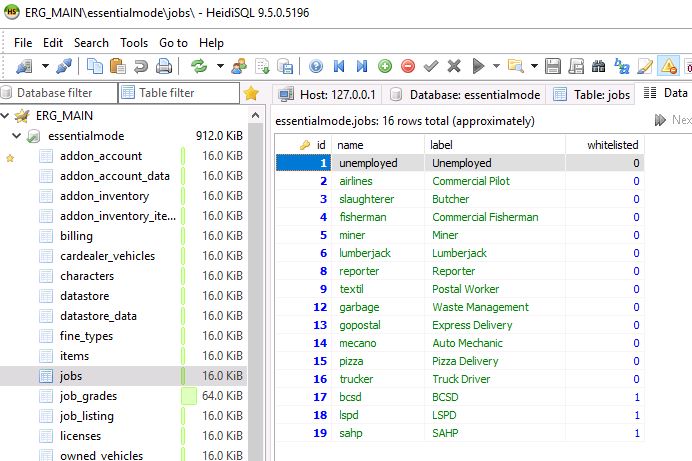692x461 pixels.
Task: Click the green Refresh icon
Action: pyautogui.click(x=199, y=67)
